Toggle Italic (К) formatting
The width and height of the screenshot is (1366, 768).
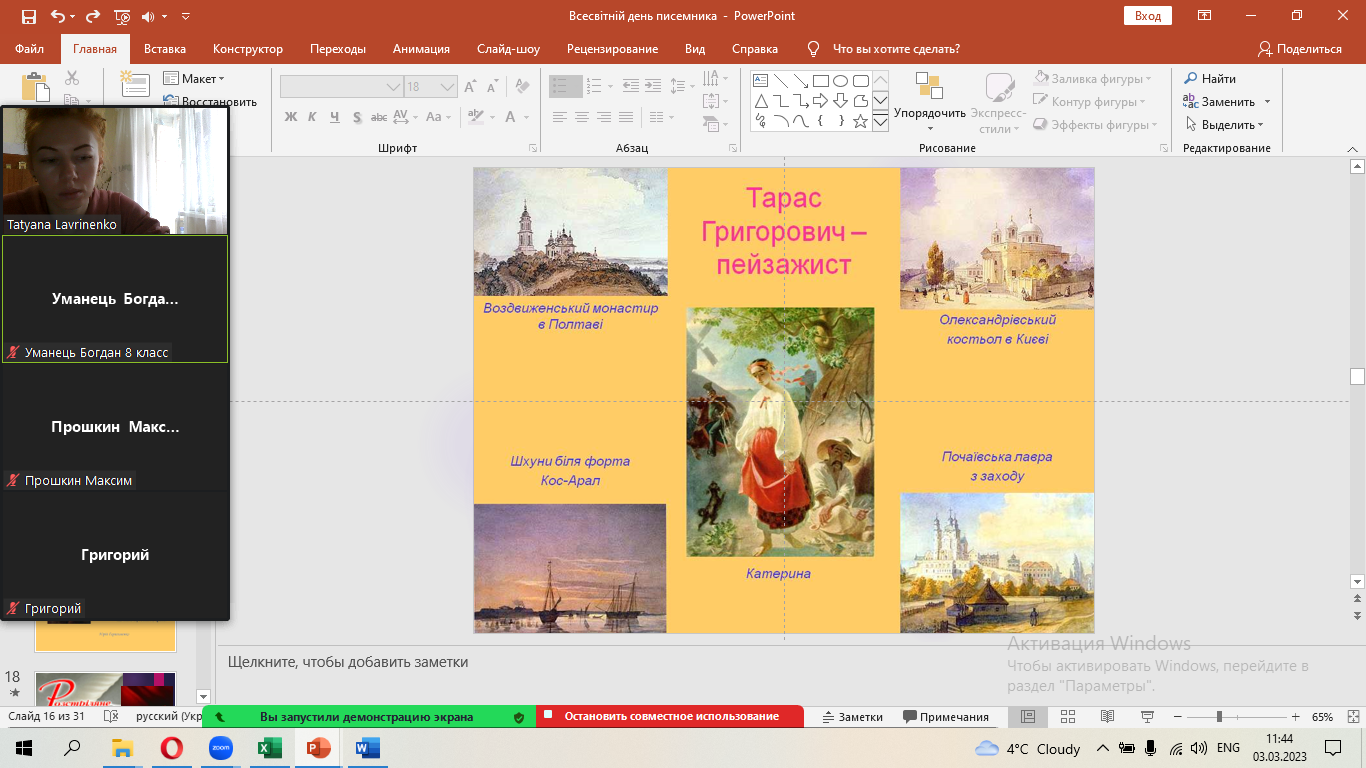tap(312, 117)
